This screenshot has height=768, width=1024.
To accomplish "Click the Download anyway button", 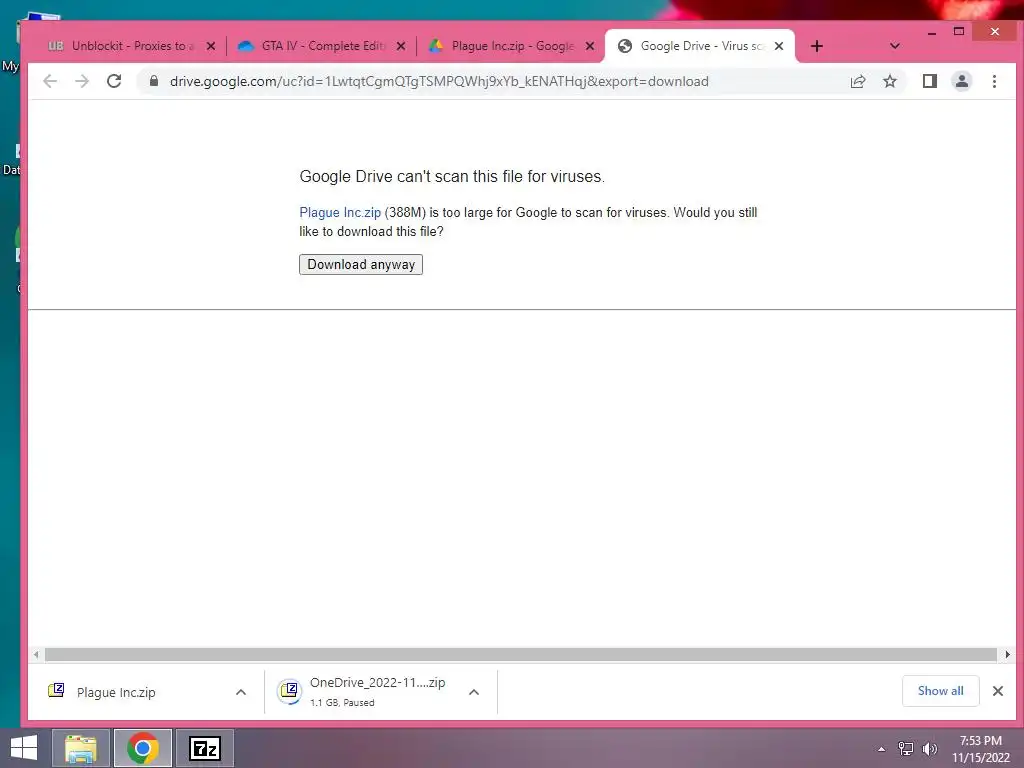I will tap(360, 264).
